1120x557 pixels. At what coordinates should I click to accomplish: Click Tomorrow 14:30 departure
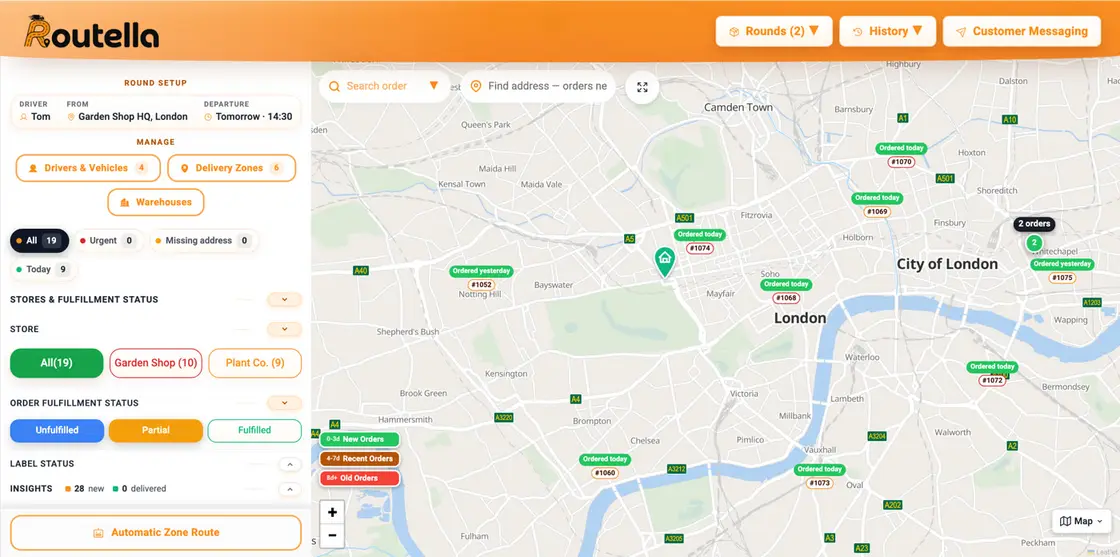[x=248, y=111]
